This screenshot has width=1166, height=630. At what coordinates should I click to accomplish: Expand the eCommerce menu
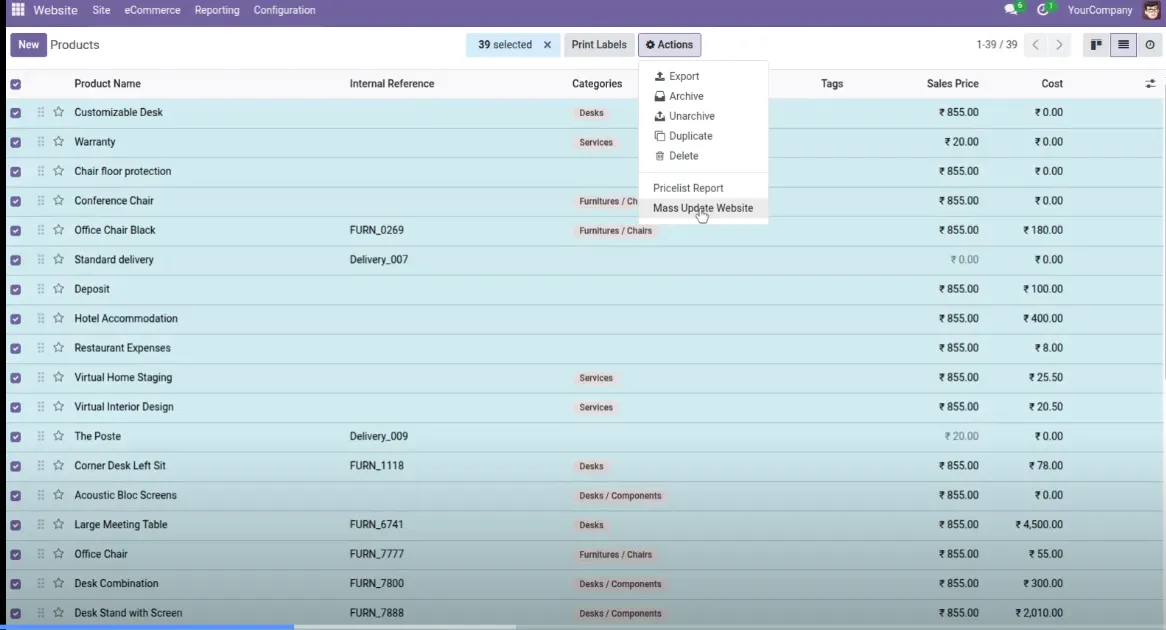[x=152, y=10]
